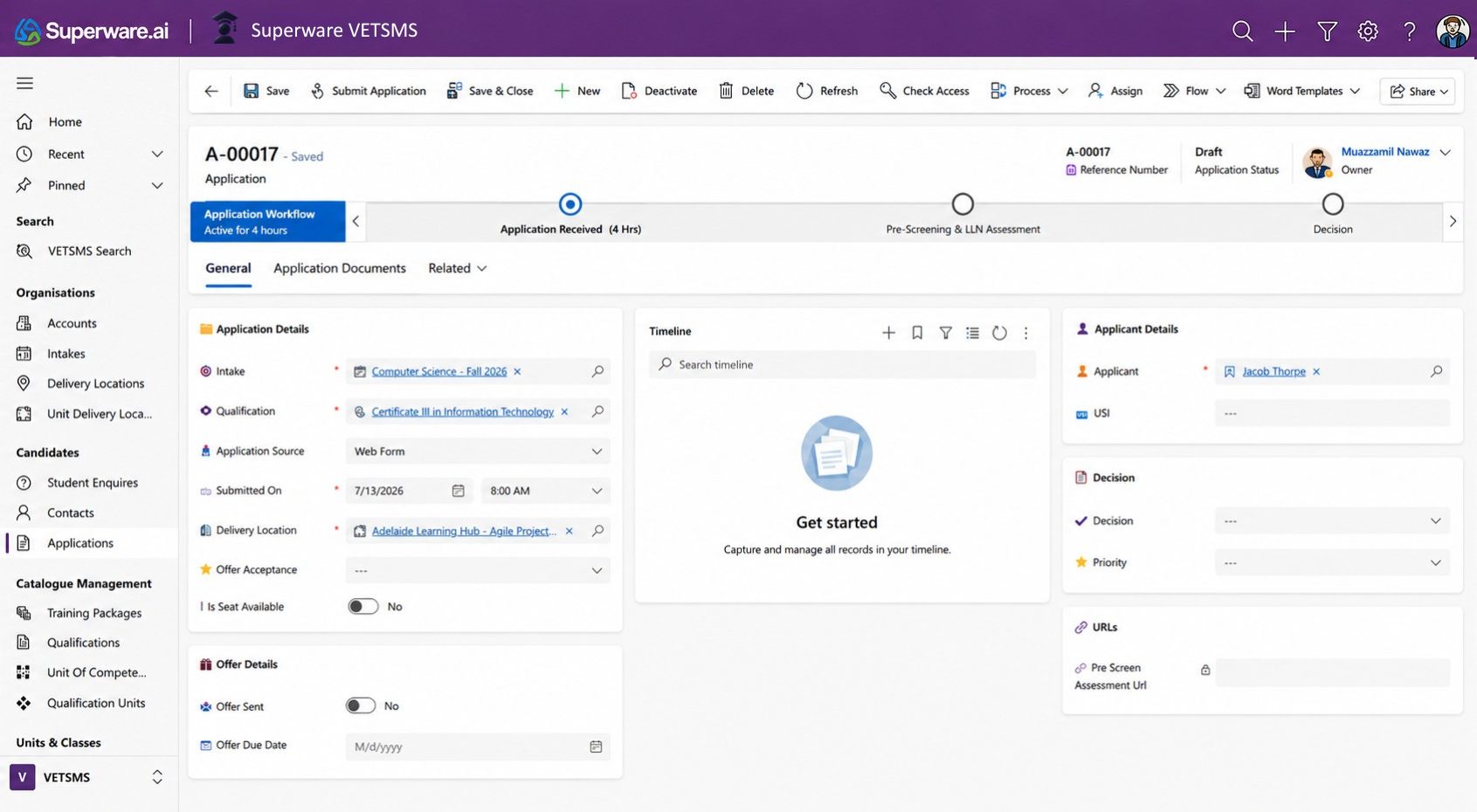1477x812 pixels.
Task: Move workflow stages to next arrow
Action: pyautogui.click(x=1453, y=221)
